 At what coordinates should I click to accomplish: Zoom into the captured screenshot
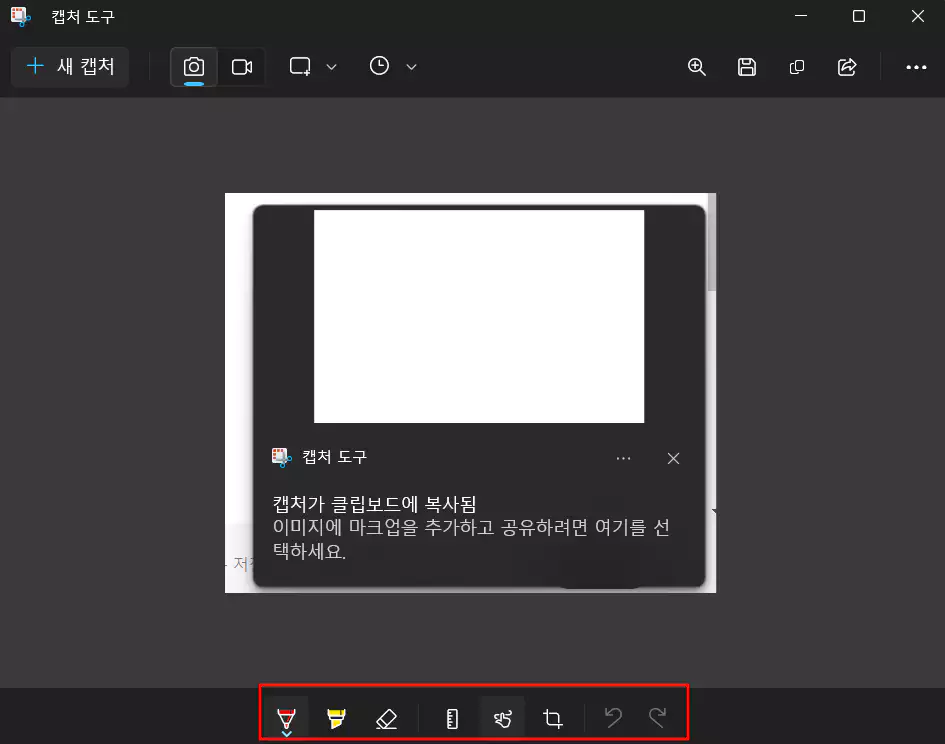coord(697,67)
